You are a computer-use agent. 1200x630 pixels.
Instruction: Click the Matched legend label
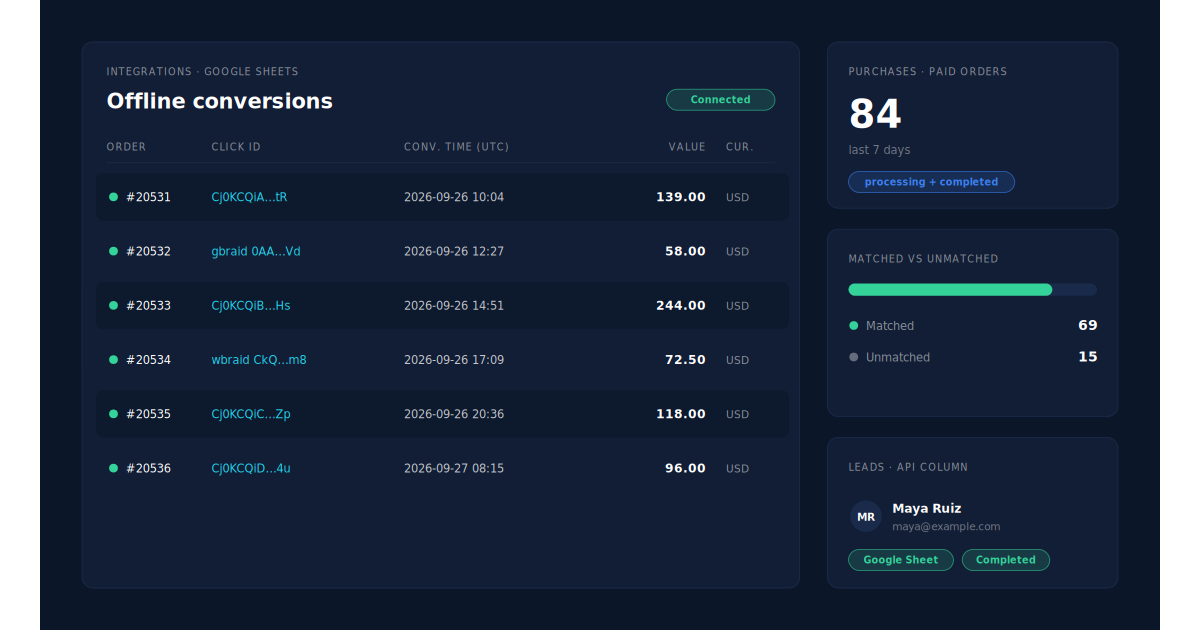pos(890,326)
